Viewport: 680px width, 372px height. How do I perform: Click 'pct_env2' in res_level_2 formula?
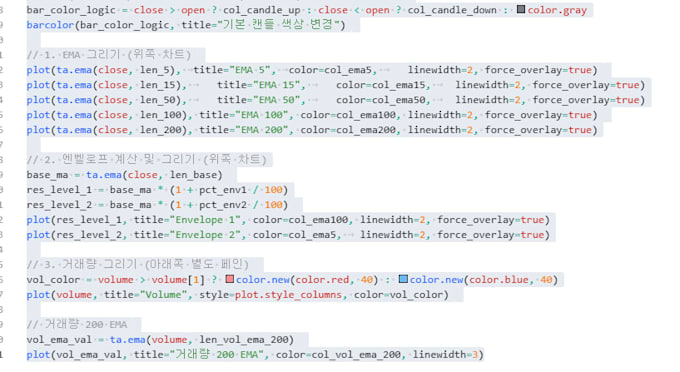pyautogui.click(x=223, y=205)
